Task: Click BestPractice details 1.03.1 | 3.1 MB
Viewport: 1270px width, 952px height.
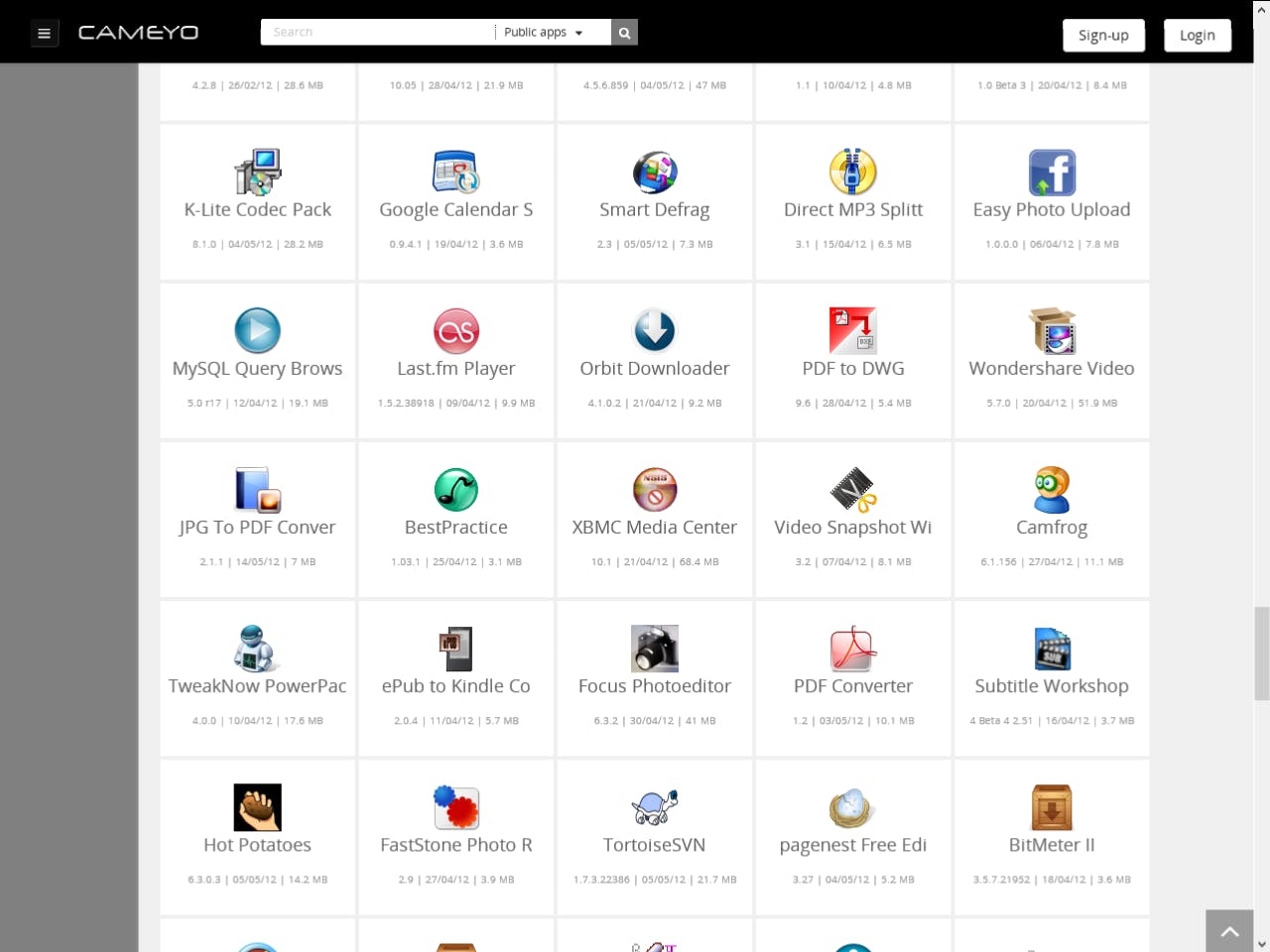Action: click(456, 562)
